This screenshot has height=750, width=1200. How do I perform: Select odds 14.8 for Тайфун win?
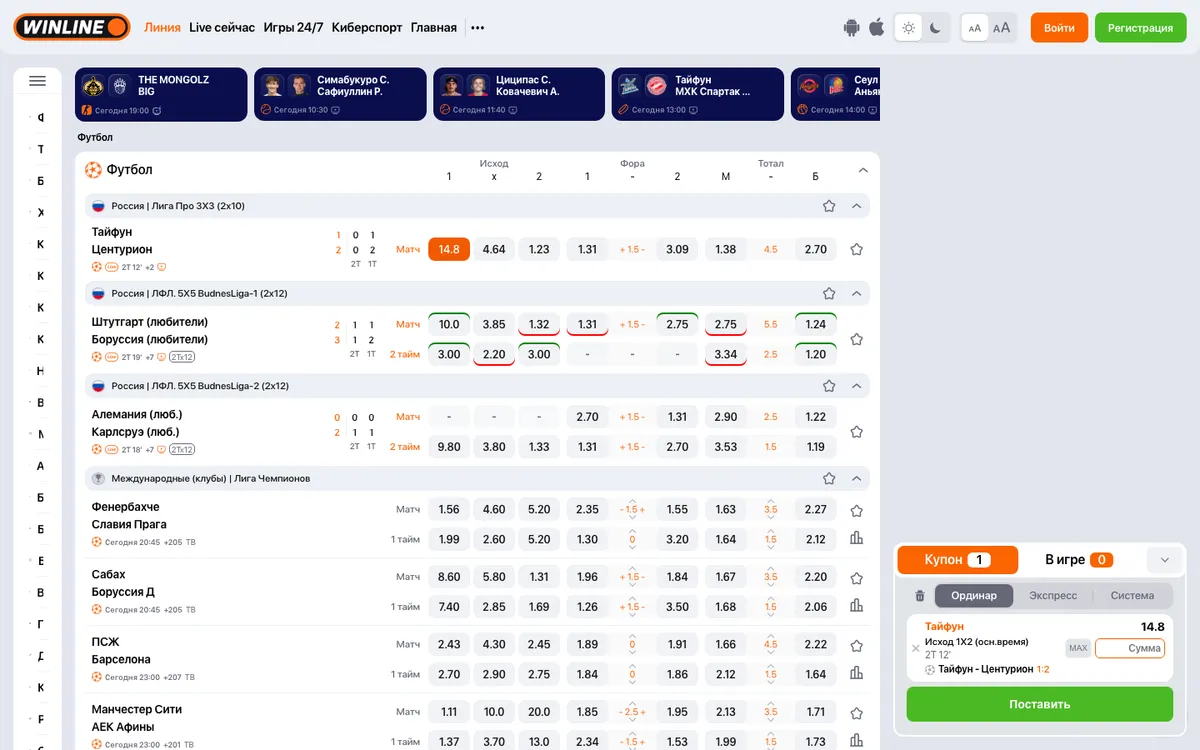click(x=449, y=249)
